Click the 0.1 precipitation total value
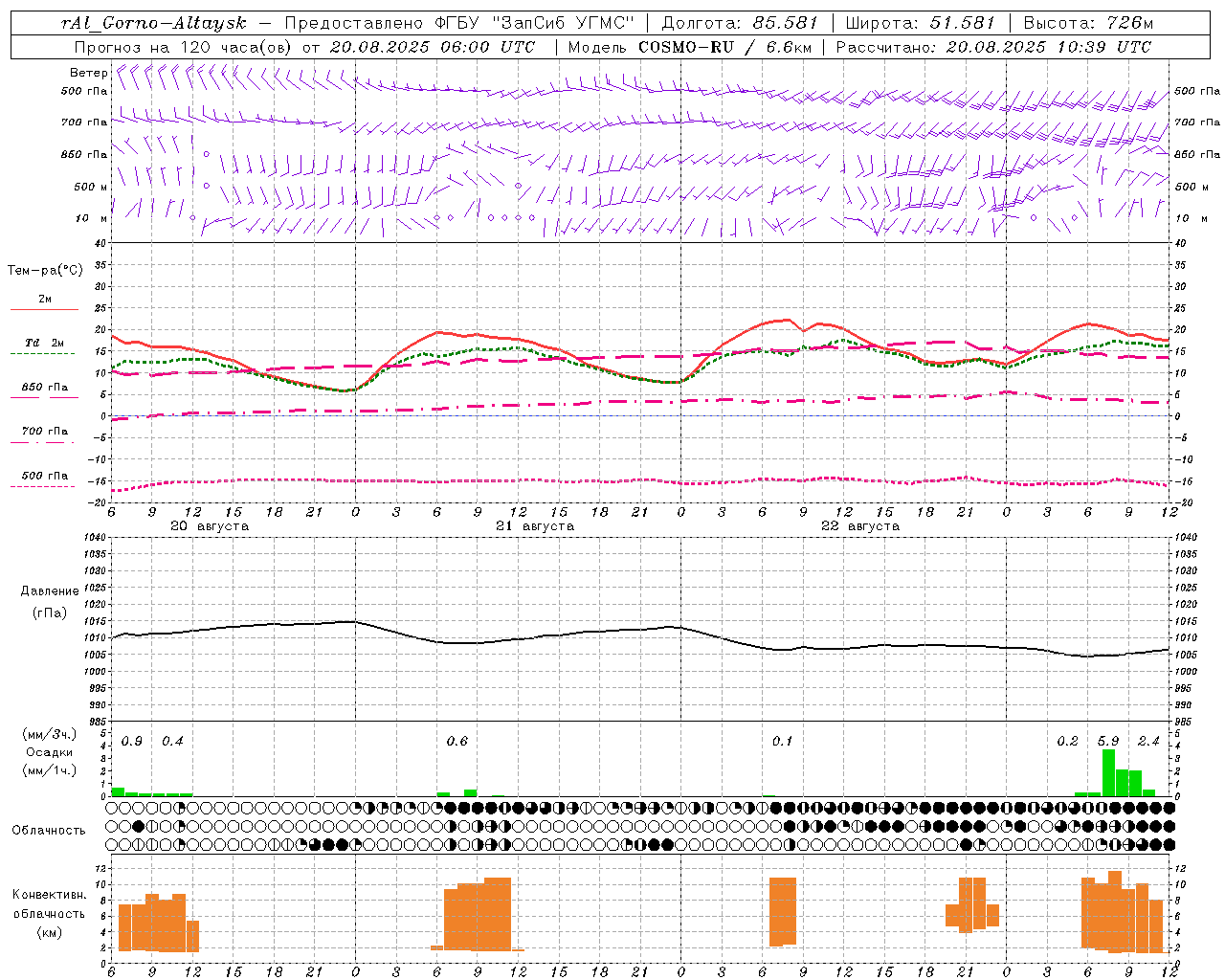 783,742
